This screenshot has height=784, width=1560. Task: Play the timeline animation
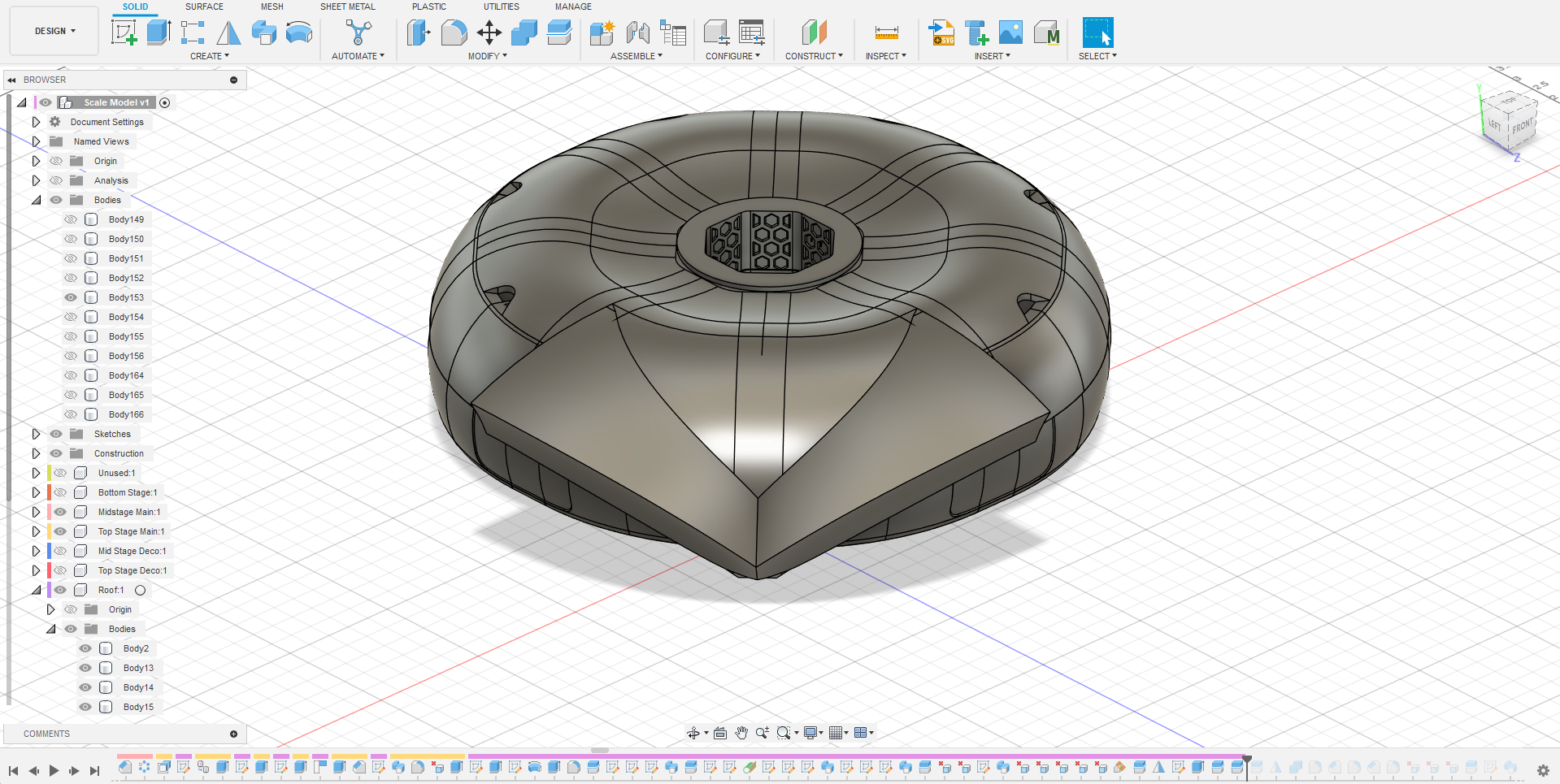(x=54, y=770)
